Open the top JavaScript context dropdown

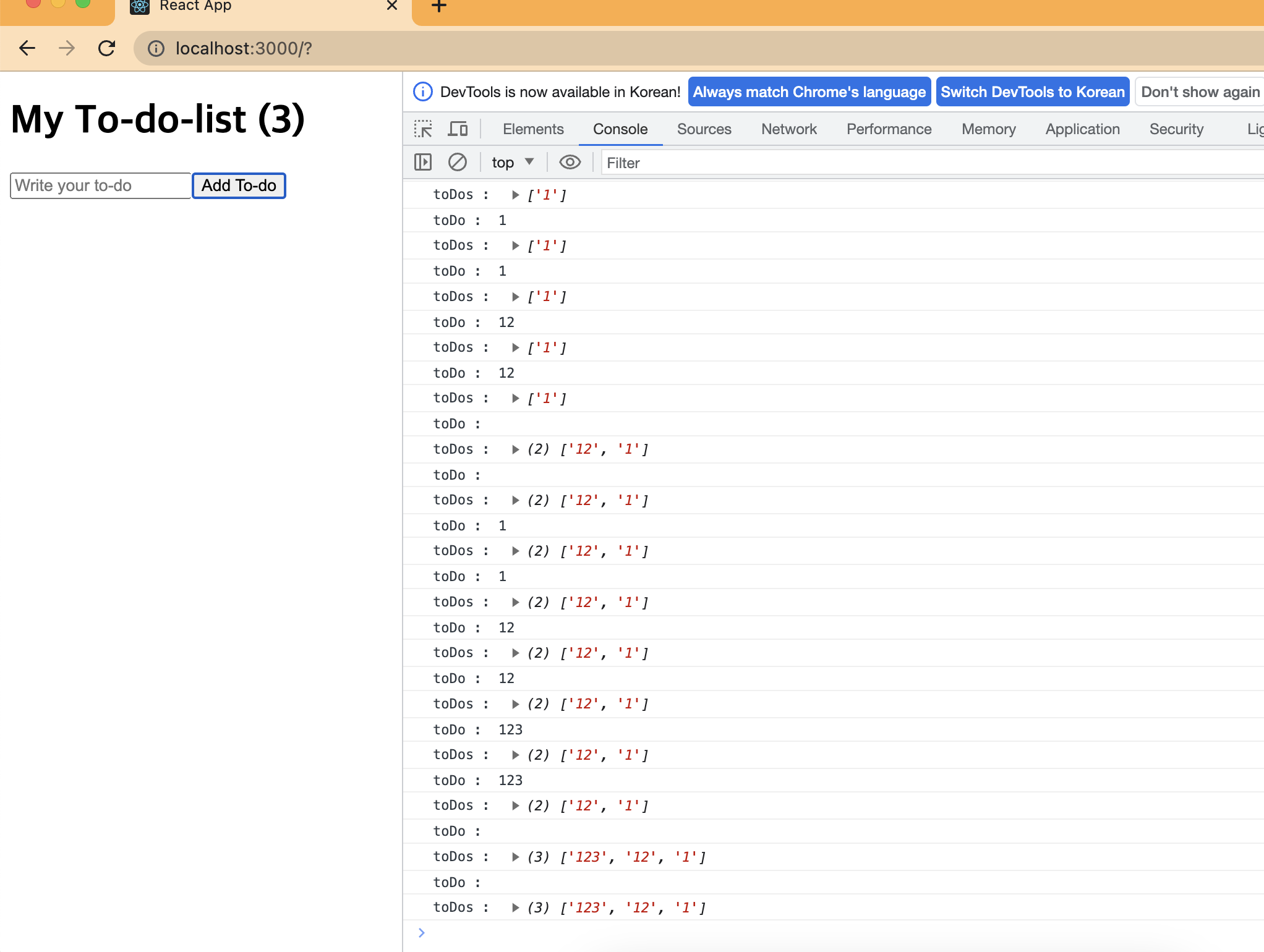tap(512, 163)
